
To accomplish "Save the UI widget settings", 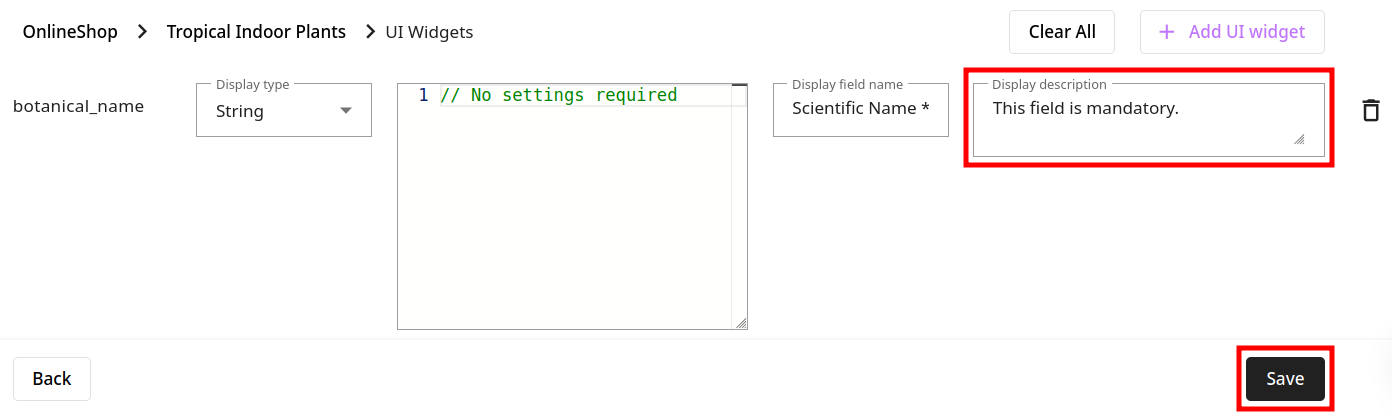I will (1285, 379).
